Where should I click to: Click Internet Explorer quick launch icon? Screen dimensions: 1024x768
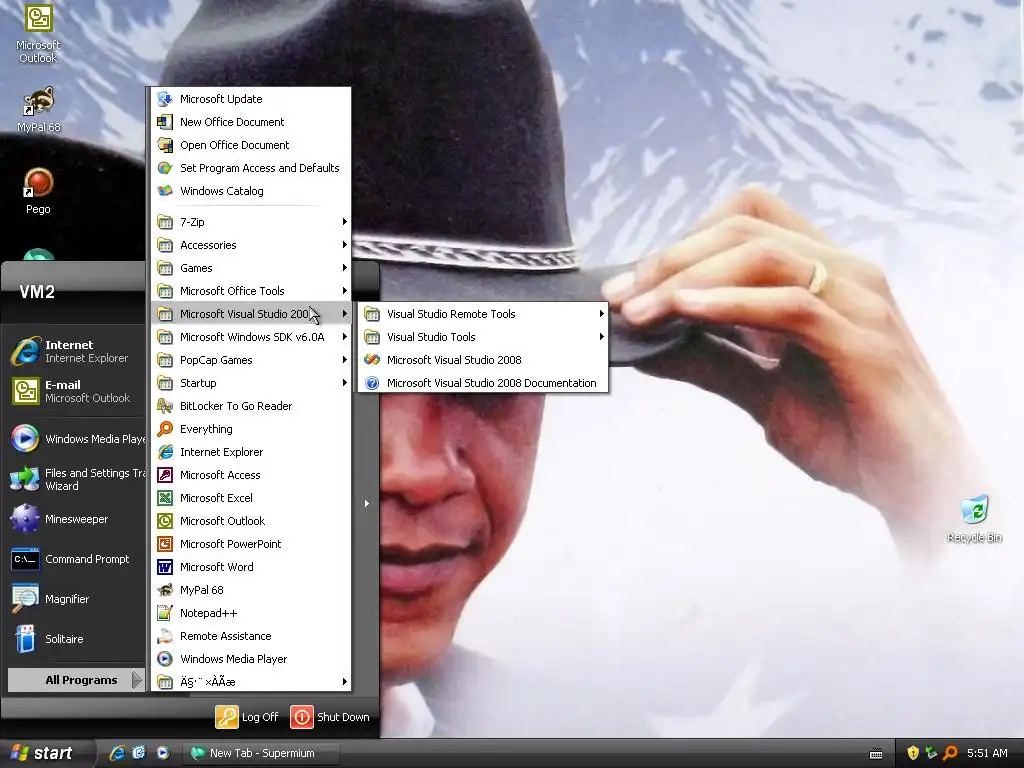(x=117, y=753)
